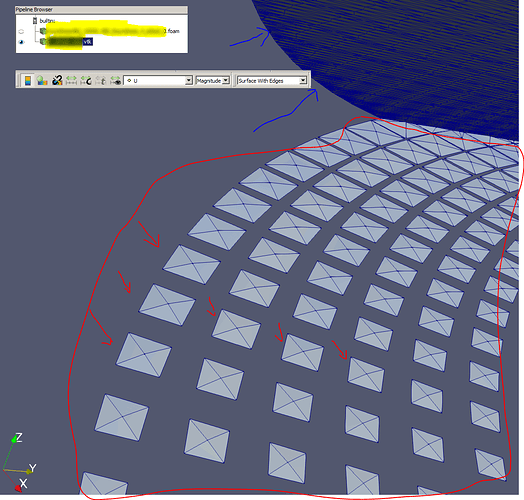Toggle color legend visibility icon
The height and width of the screenshot is (500, 524).
point(28,81)
